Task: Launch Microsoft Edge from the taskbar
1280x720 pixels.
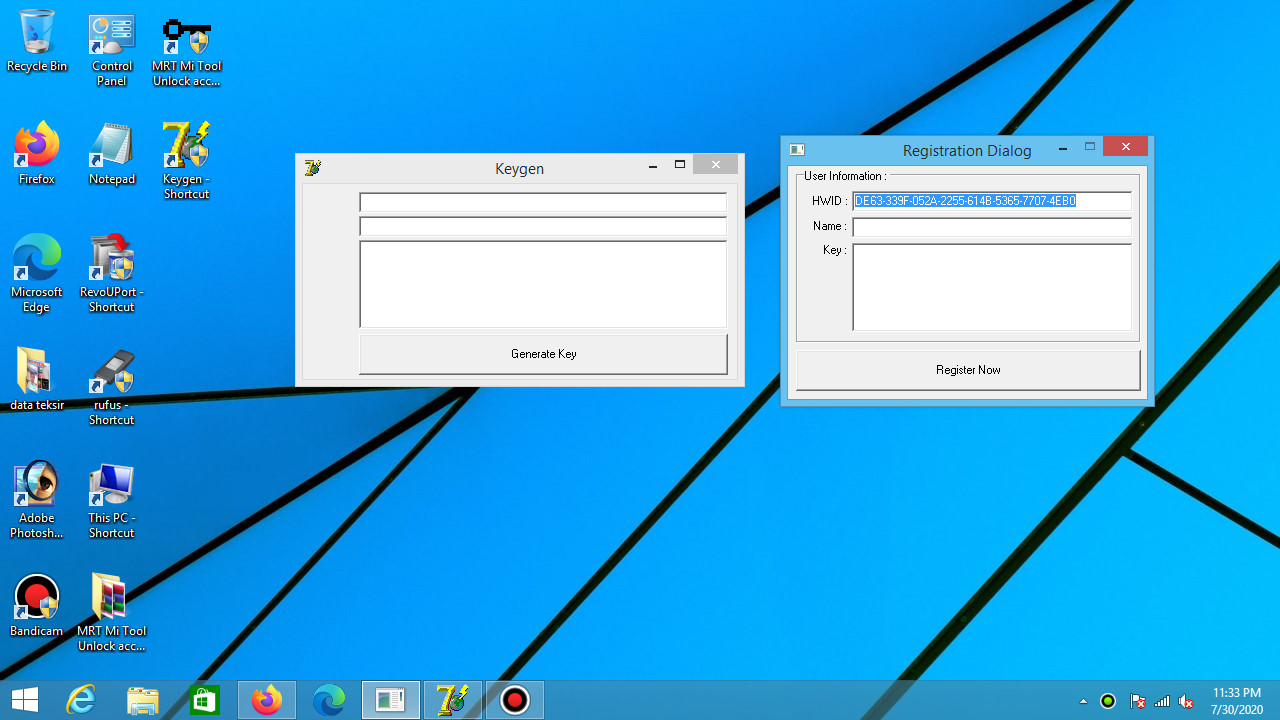Action: pyautogui.click(x=329, y=700)
